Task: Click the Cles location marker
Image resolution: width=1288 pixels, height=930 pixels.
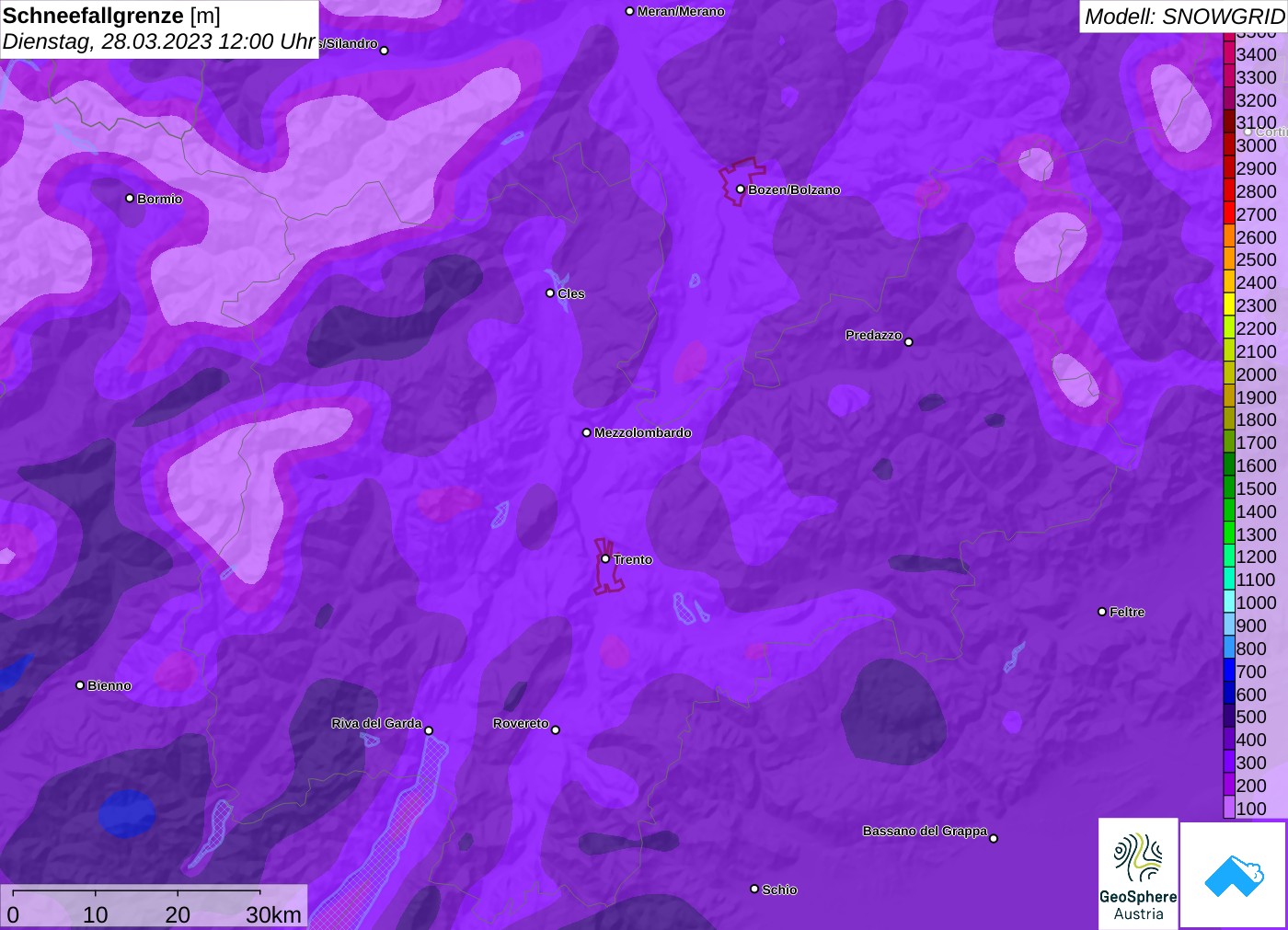Action: coord(550,293)
